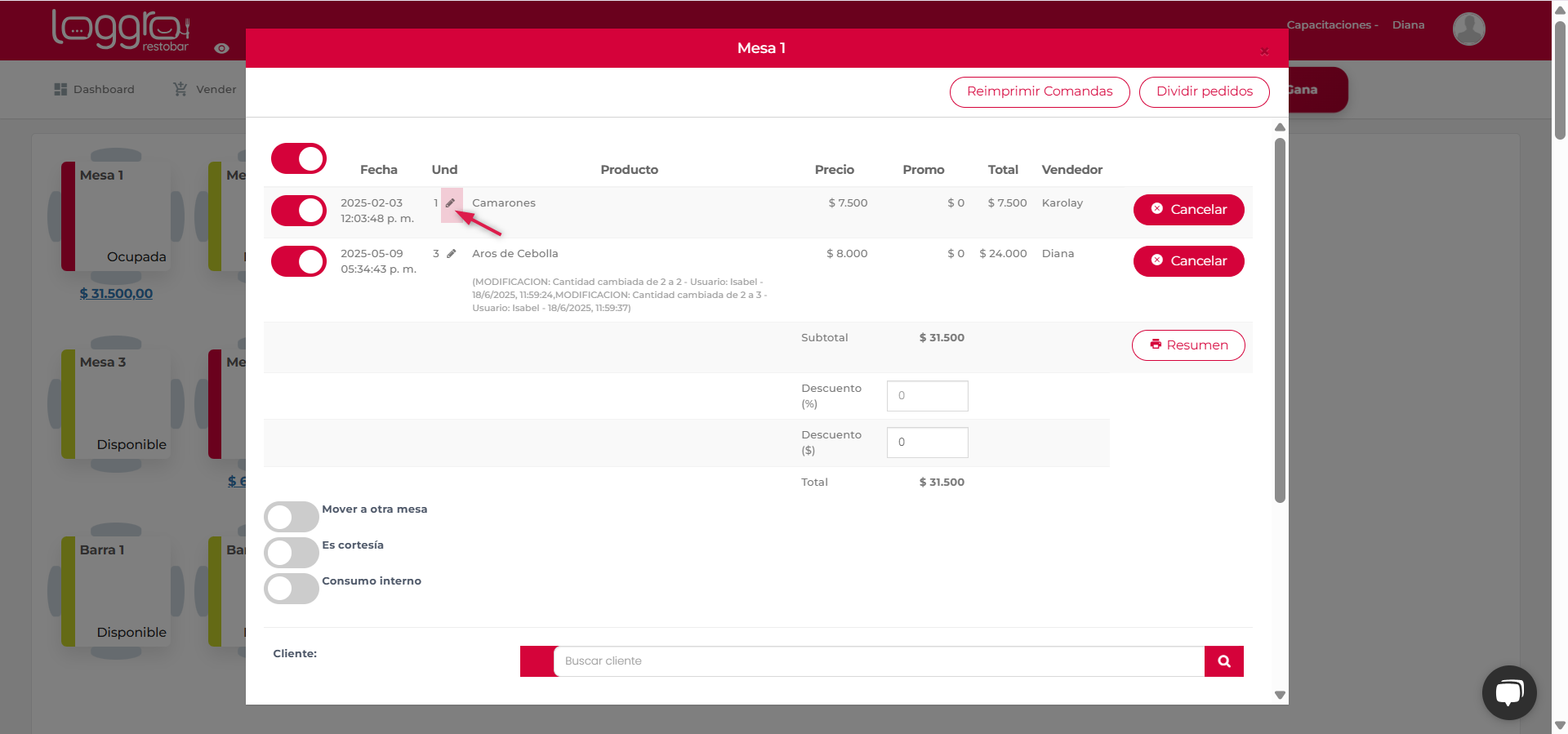Image resolution: width=1568 pixels, height=734 pixels.
Task: Click the eye icon beside Loggro logo
Action: pyautogui.click(x=221, y=48)
